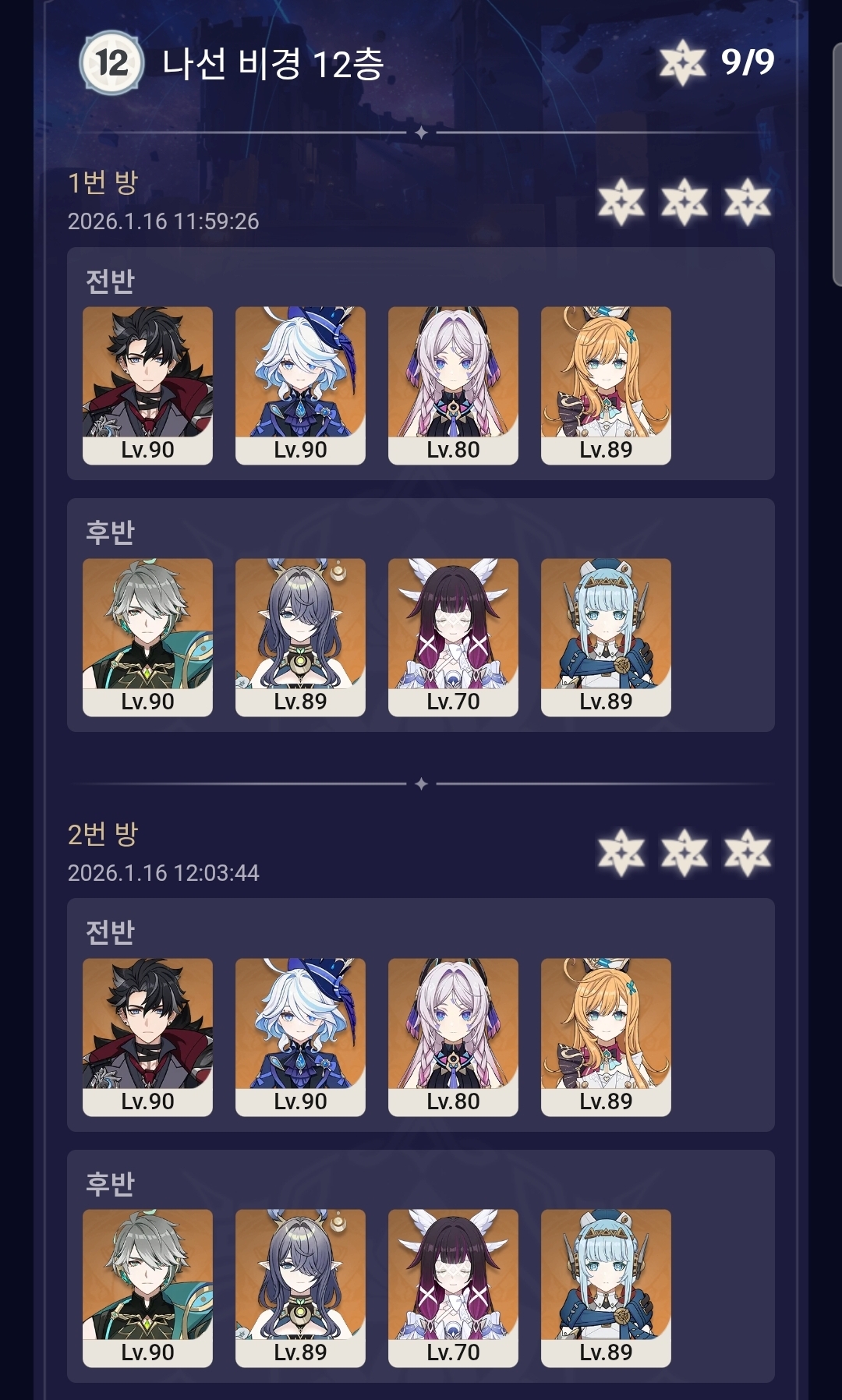Select blue-haired Lv.89 character in room 1 second half
Viewport: 842px width, 1400px height.
(x=606, y=638)
